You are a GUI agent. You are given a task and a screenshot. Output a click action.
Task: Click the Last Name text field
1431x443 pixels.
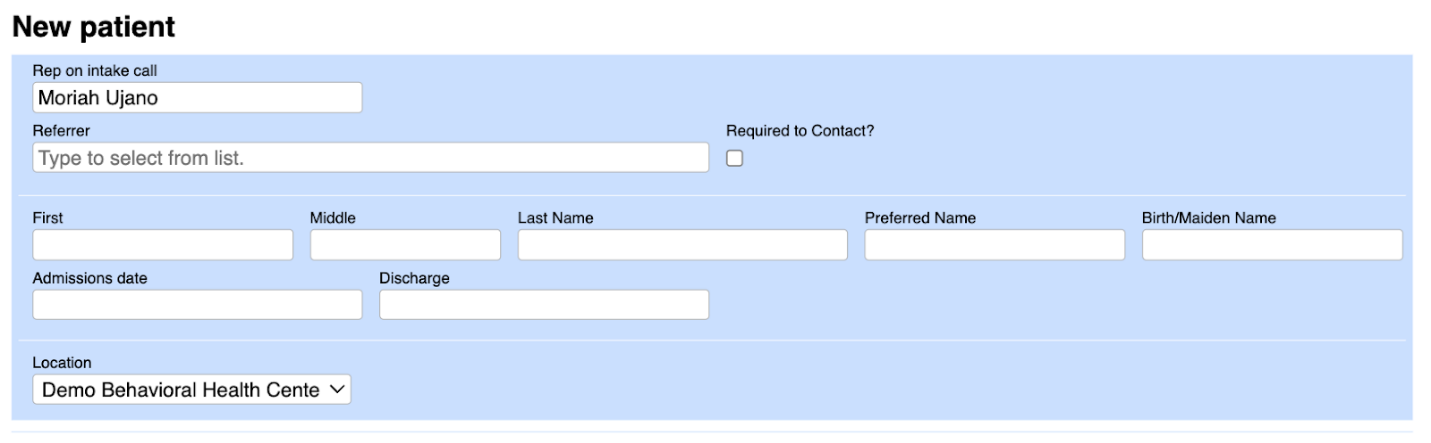[x=682, y=245]
